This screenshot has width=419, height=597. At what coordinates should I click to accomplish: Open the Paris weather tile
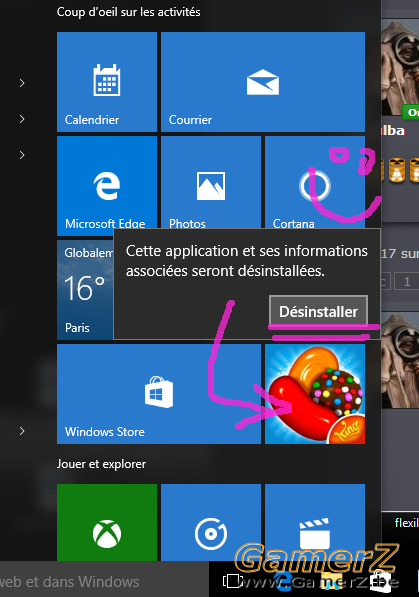tap(85, 289)
